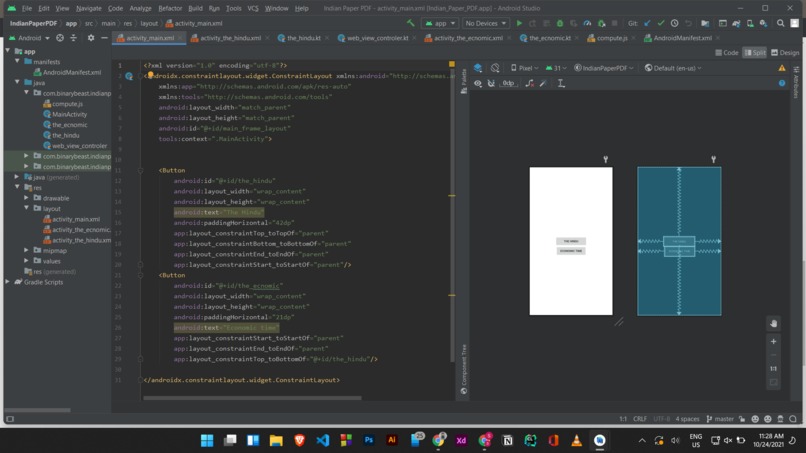Collapse the manifests folder
Screen dimensions: 806x453
(x=17, y=61)
